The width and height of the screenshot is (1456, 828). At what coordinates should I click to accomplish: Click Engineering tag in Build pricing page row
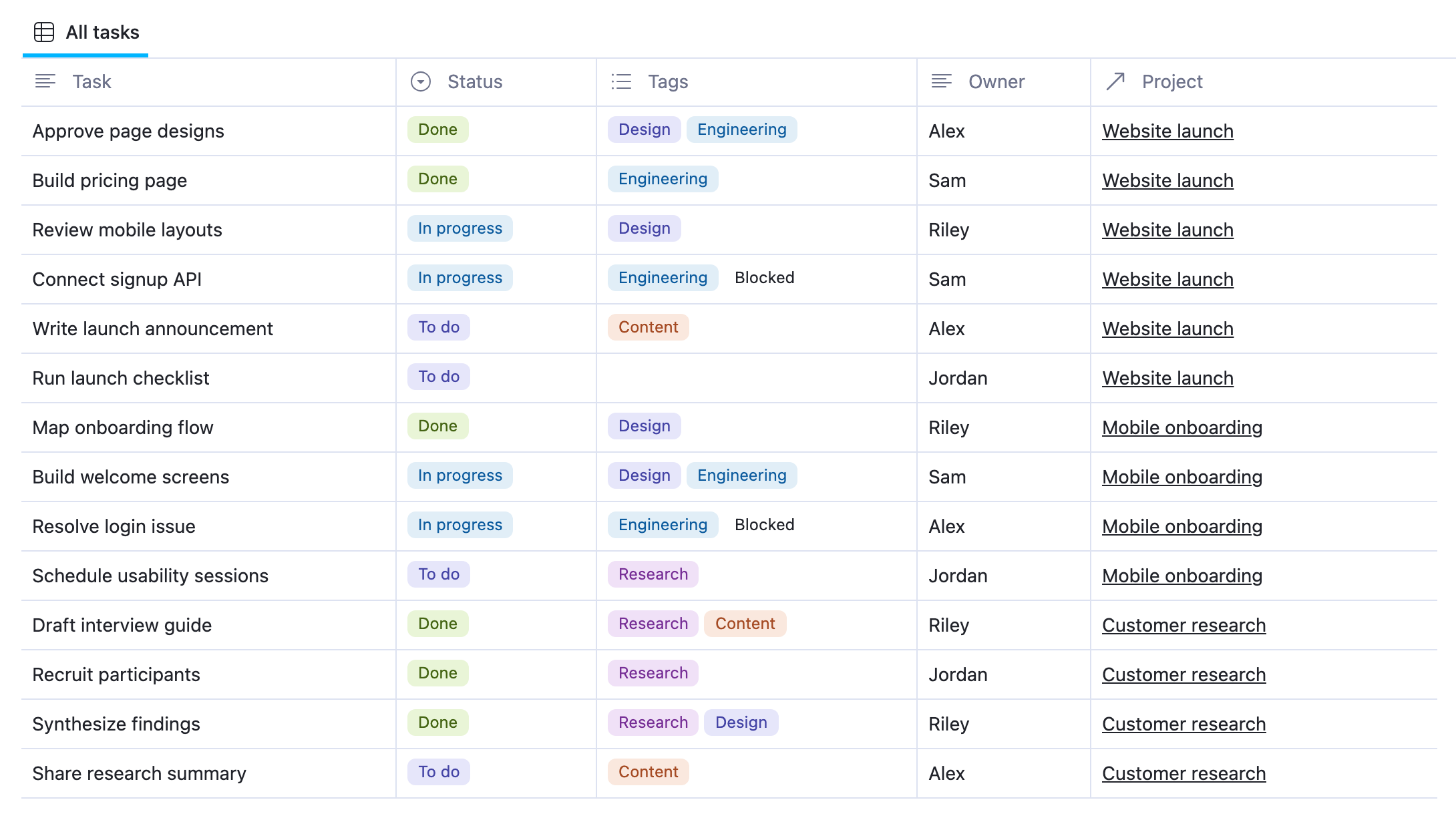click(x=663, y=179)
